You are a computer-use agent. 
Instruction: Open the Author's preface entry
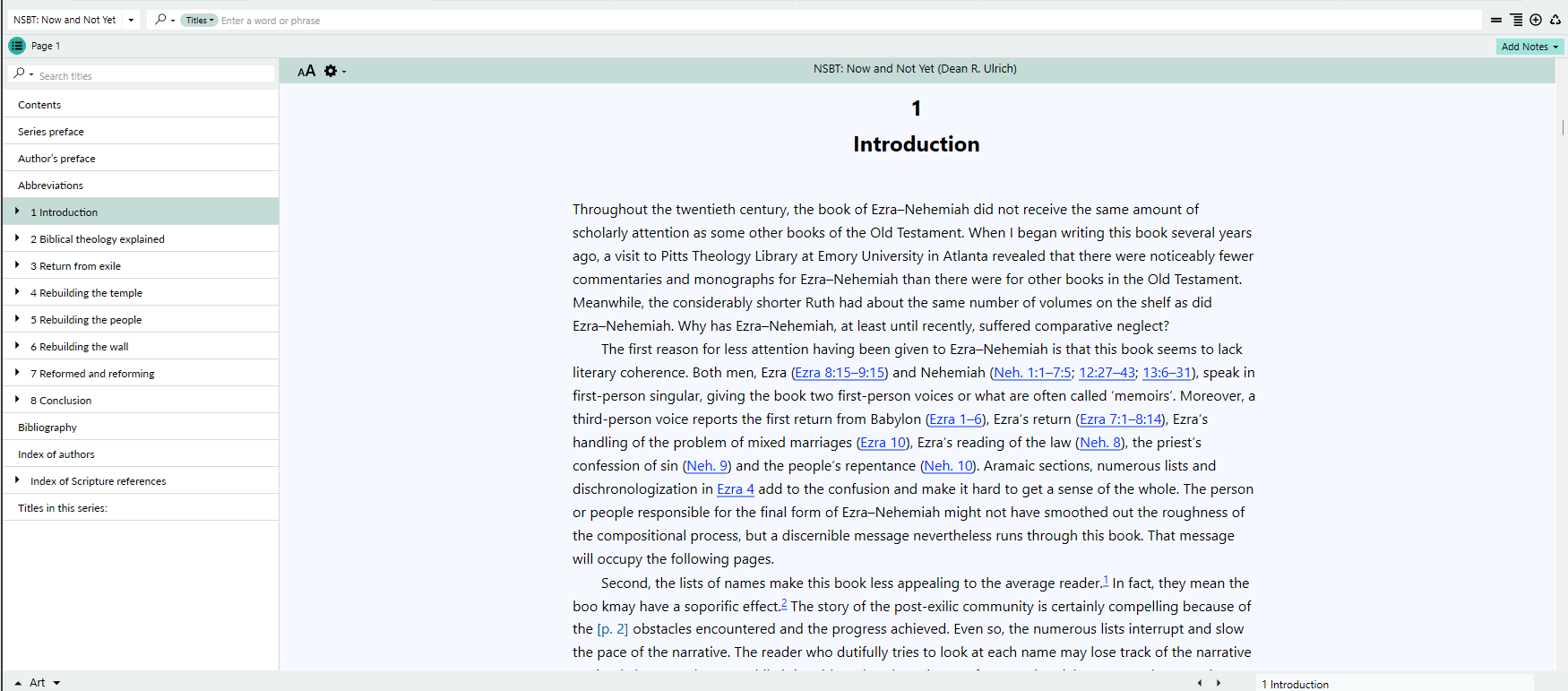[x=141, y=158]
